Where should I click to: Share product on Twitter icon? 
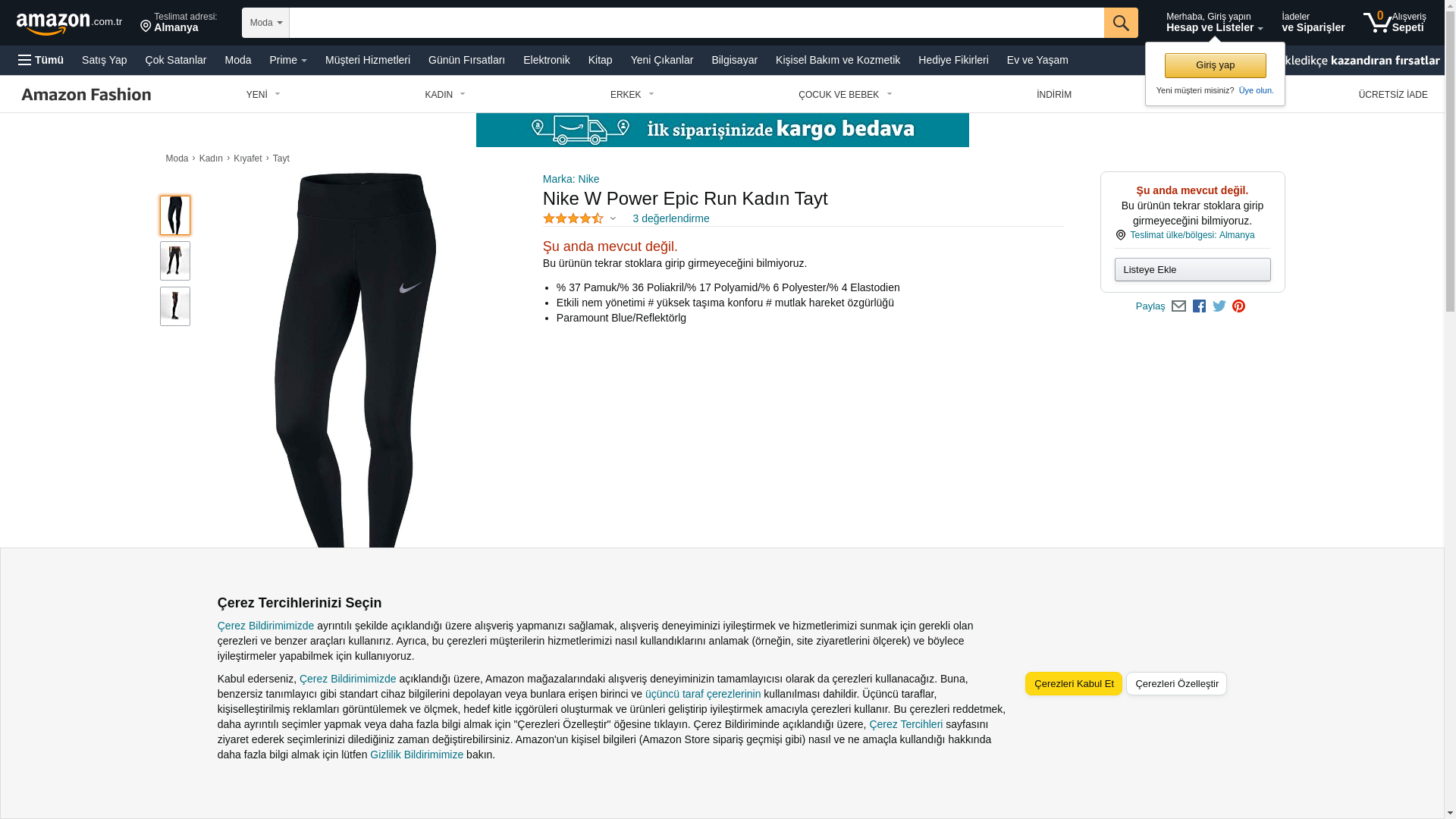[1219, 306]
